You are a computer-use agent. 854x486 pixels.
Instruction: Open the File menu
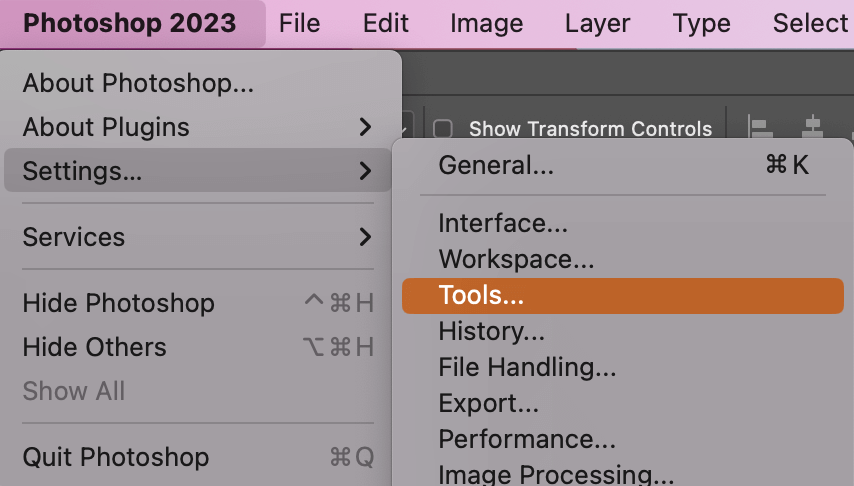click(300, 23)
